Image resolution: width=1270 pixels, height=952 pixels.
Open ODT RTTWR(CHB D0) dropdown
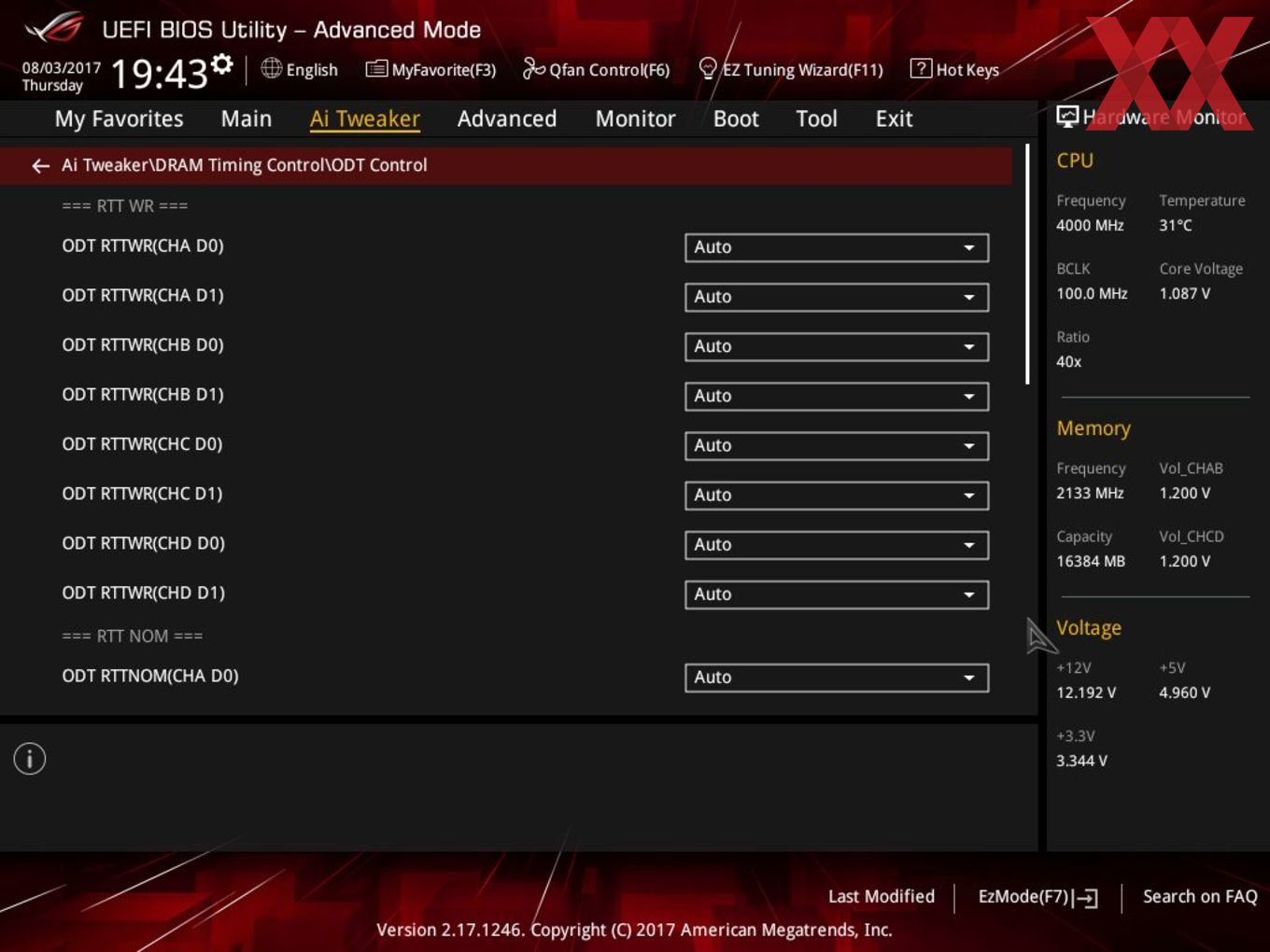click(x=837, y=346)
